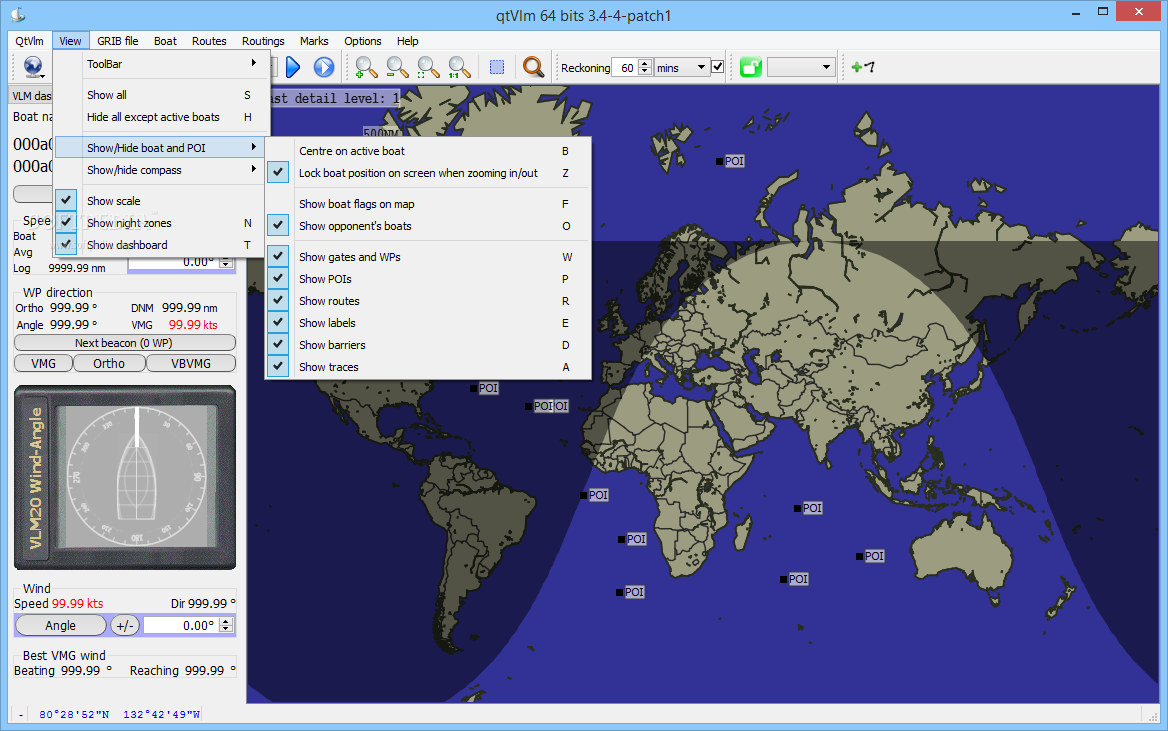
Task: Toggle Show gates and WPs
Action: coord(428,256)
